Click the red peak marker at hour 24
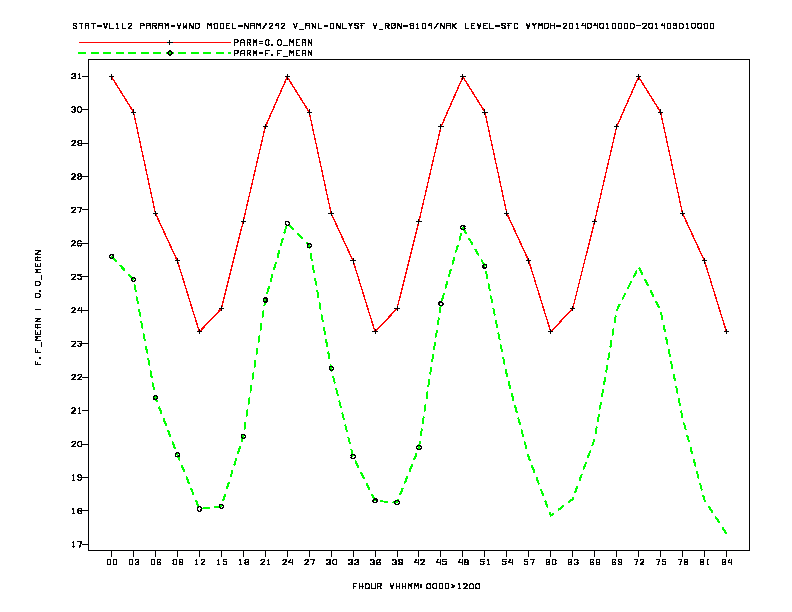This screenshot has width=792, height=612. coord(287,77)
